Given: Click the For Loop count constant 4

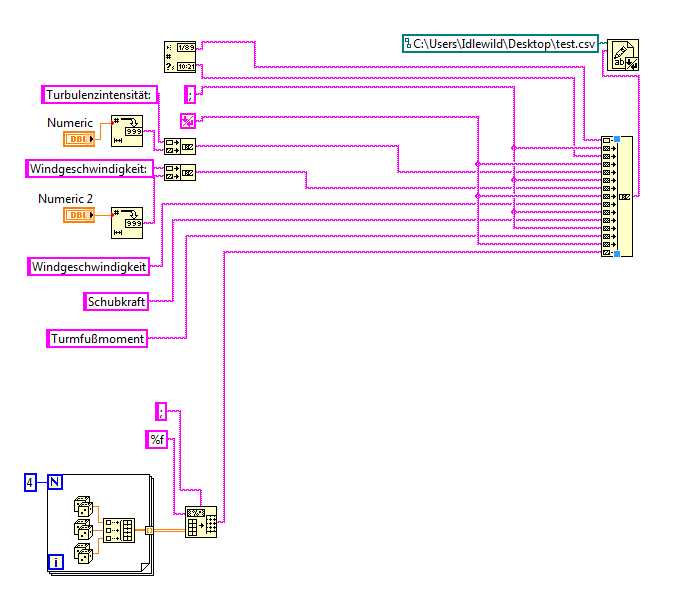Looking at the screenshot, I should 30,482.
